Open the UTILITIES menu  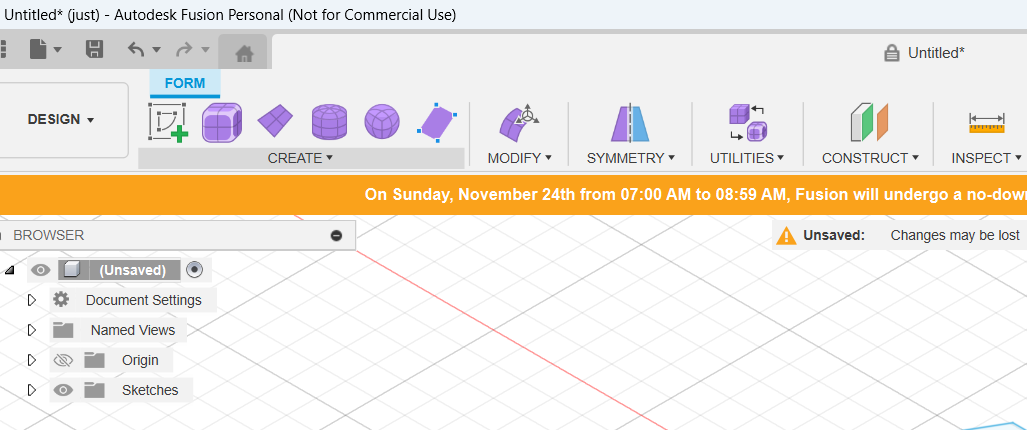746,158
